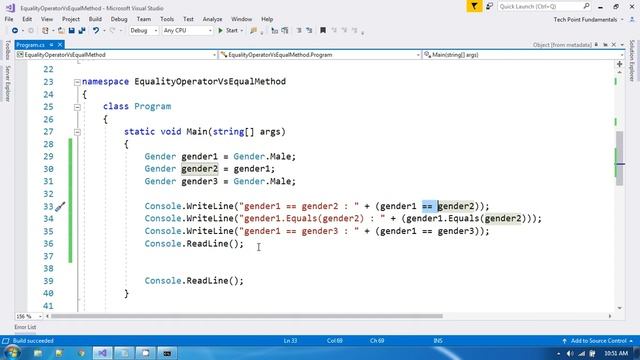Collapse the class Program outlining region
This screenshot has width=640, height=360.
[x=77, y=107]
